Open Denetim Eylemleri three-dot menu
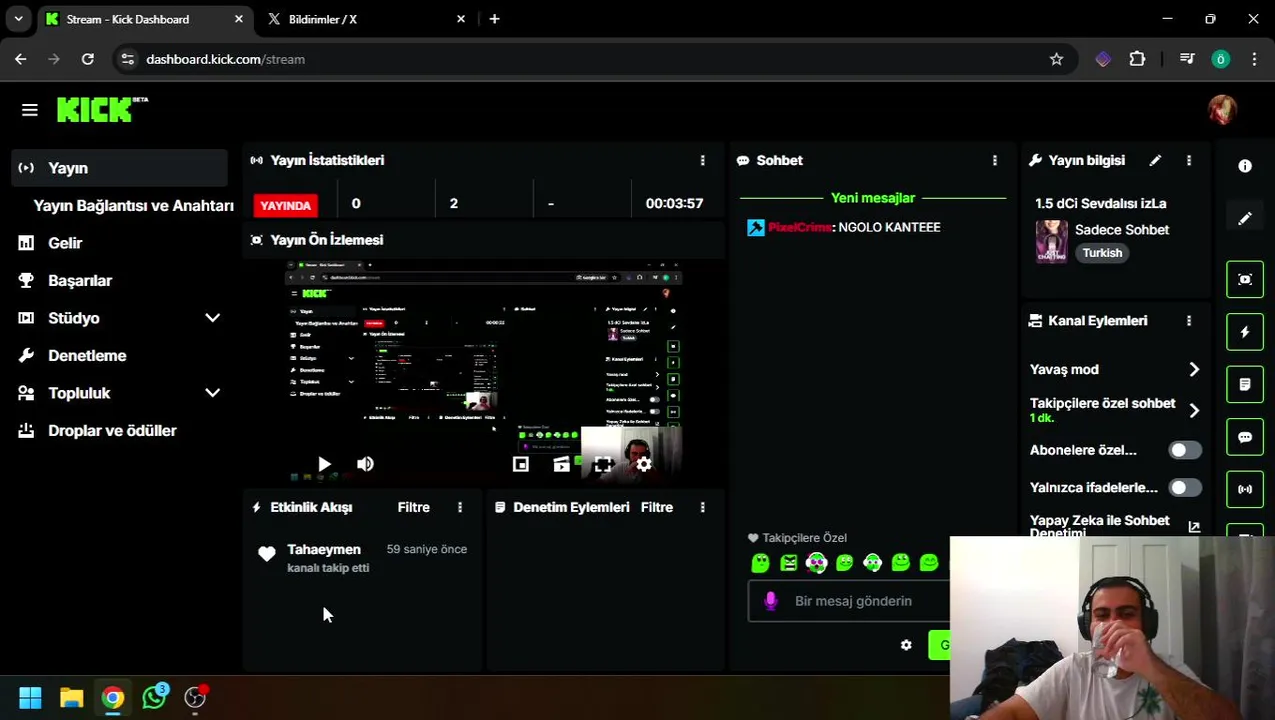 click(702, 507)
